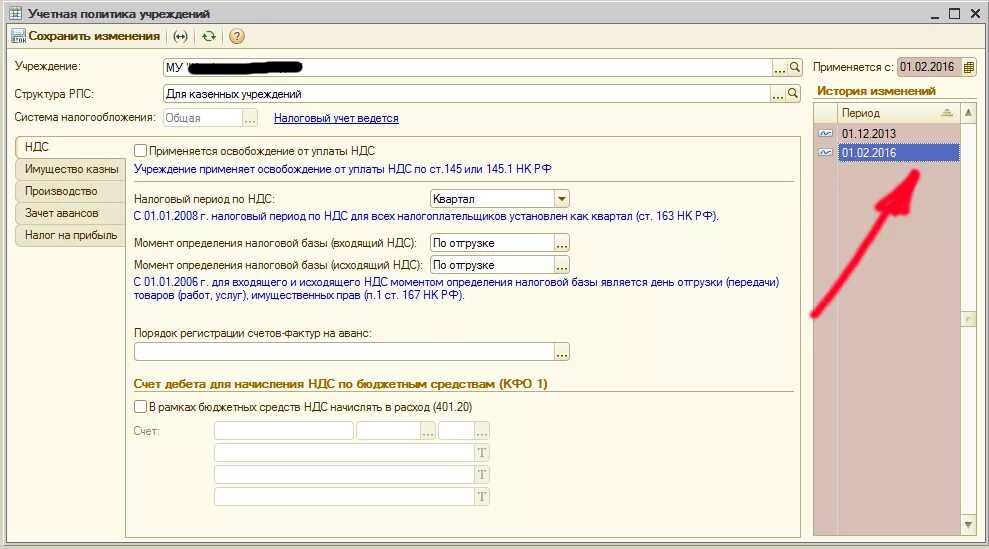Viewport: 989px width, 549px height.
Task: Click ellipsis for исходящий НДС moment field
Action: click(x=562, y=265)
